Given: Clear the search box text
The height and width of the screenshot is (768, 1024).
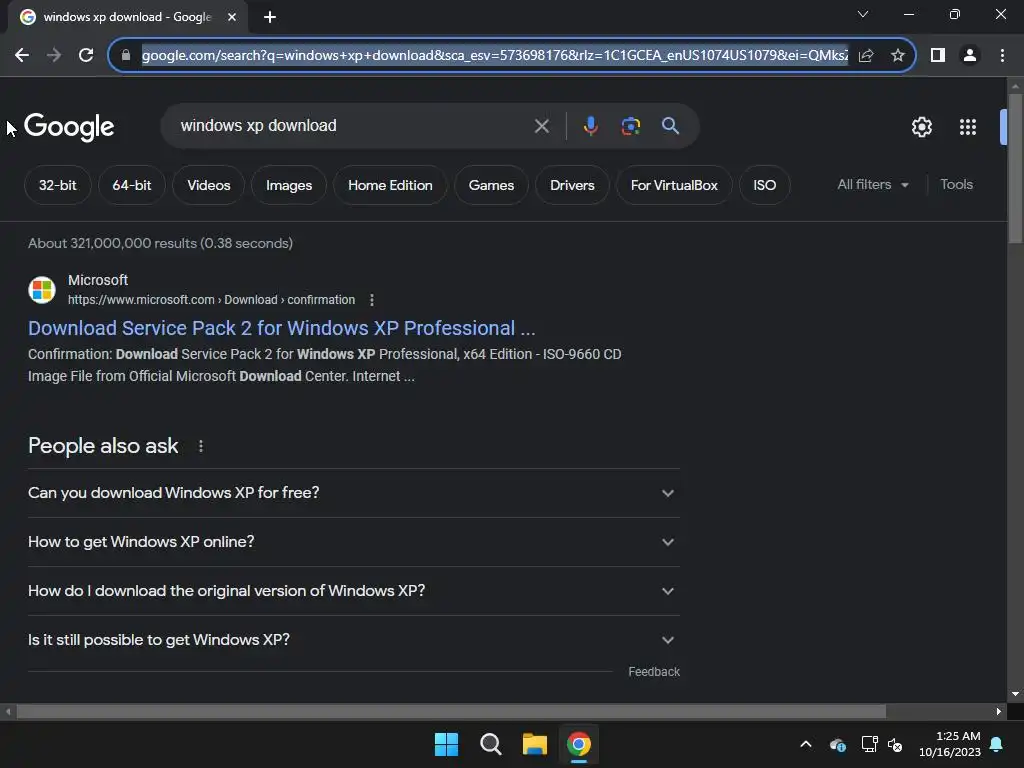Looking at the screenshot, I should [x=541, y=126].
